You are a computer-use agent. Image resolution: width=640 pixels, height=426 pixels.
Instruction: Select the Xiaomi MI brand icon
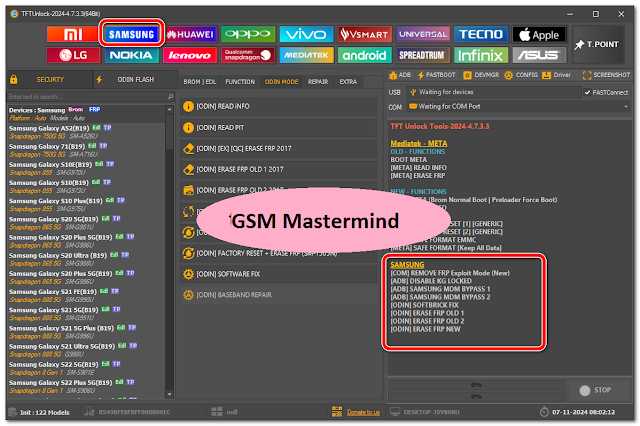pyautogui.click(x=73, y=34)
